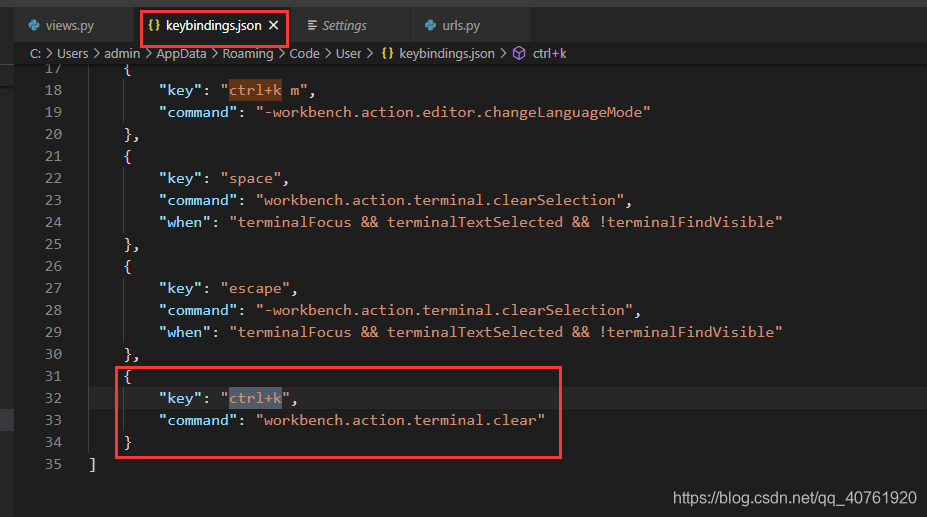Click the cube symbol icon in breadcrumb

click(x=518, y=53)
